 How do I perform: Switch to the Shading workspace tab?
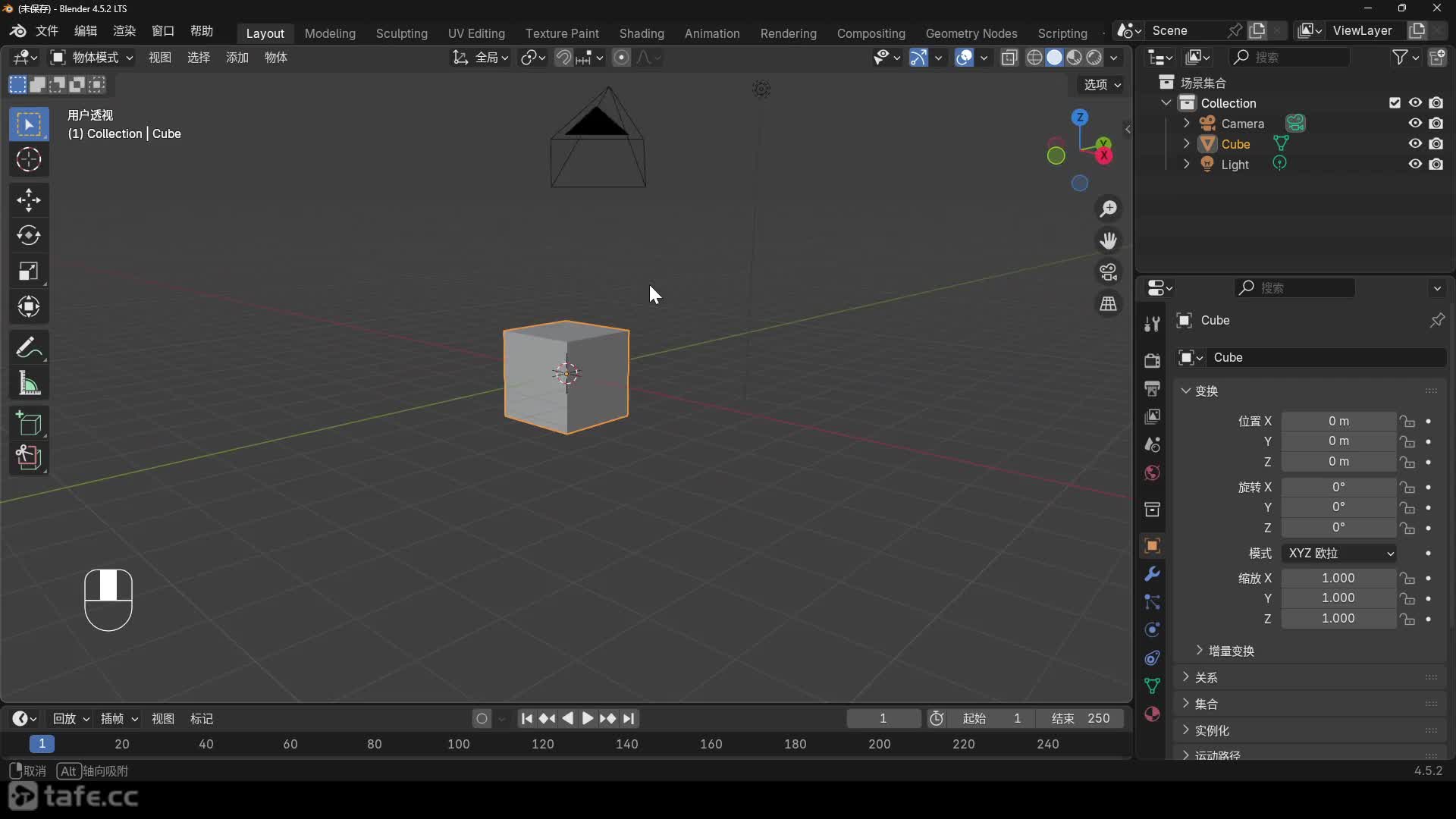pyautogui.click(x=642, y=33)
